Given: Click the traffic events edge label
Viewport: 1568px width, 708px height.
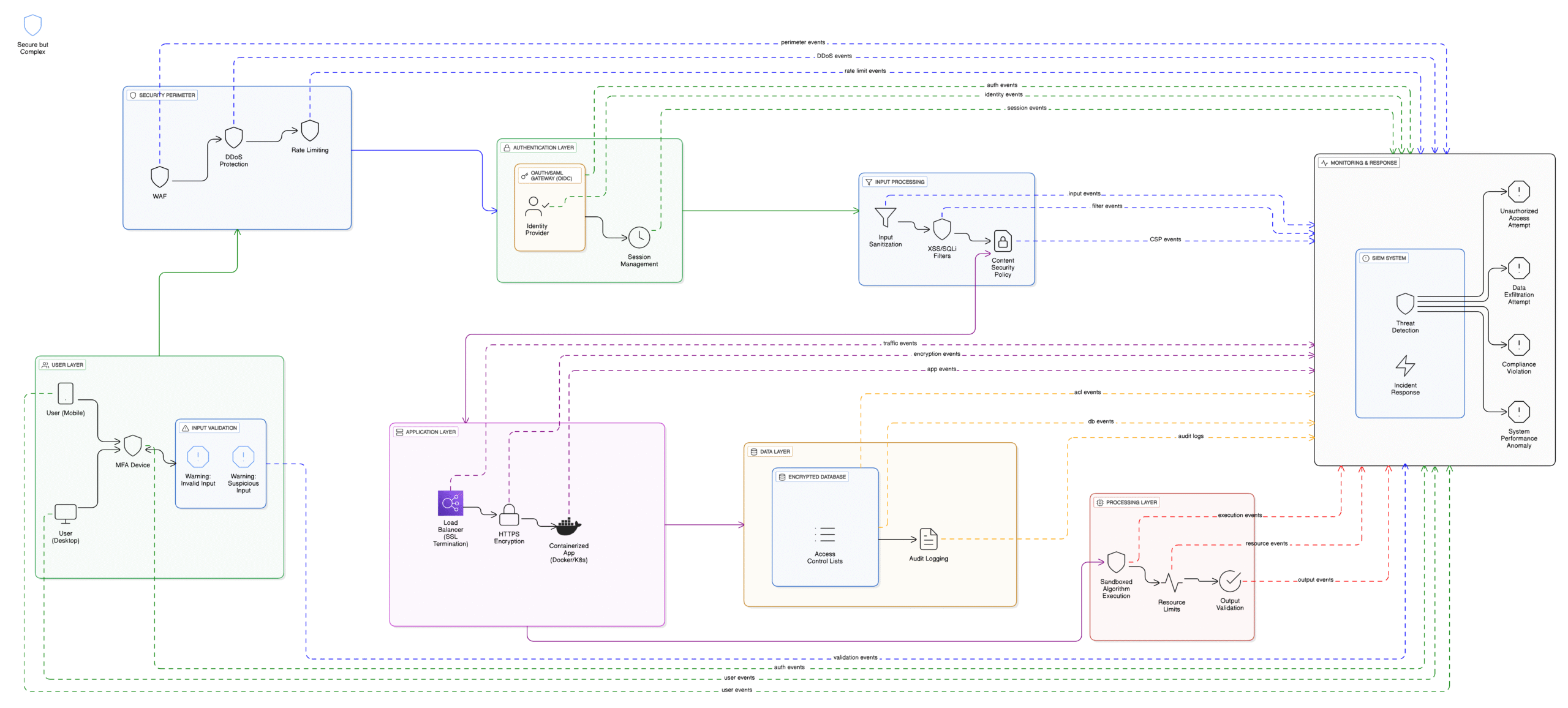Looking at the screenshot, I should coord(899,344).
